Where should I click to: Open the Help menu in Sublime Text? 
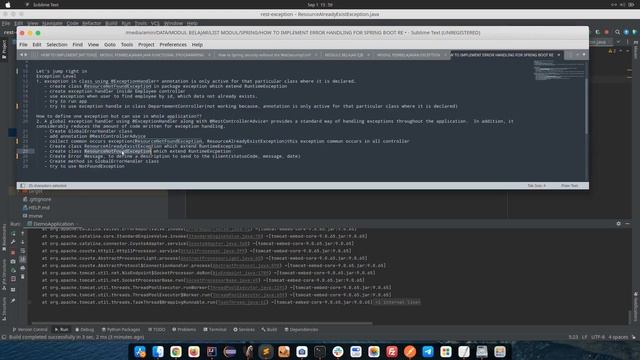(x=197, y=44)
